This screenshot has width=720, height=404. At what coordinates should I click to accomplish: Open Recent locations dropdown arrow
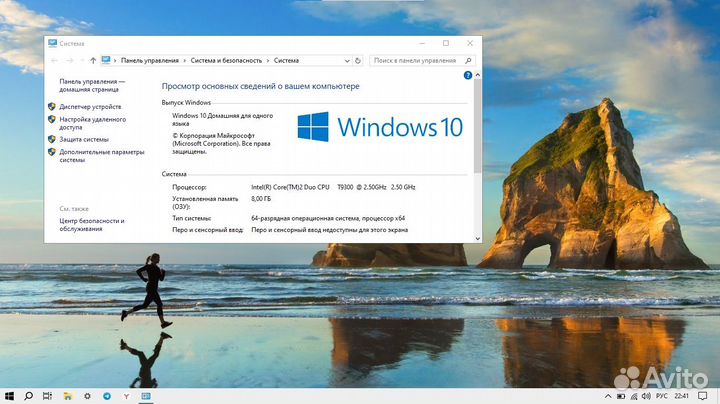click(81, 60)
